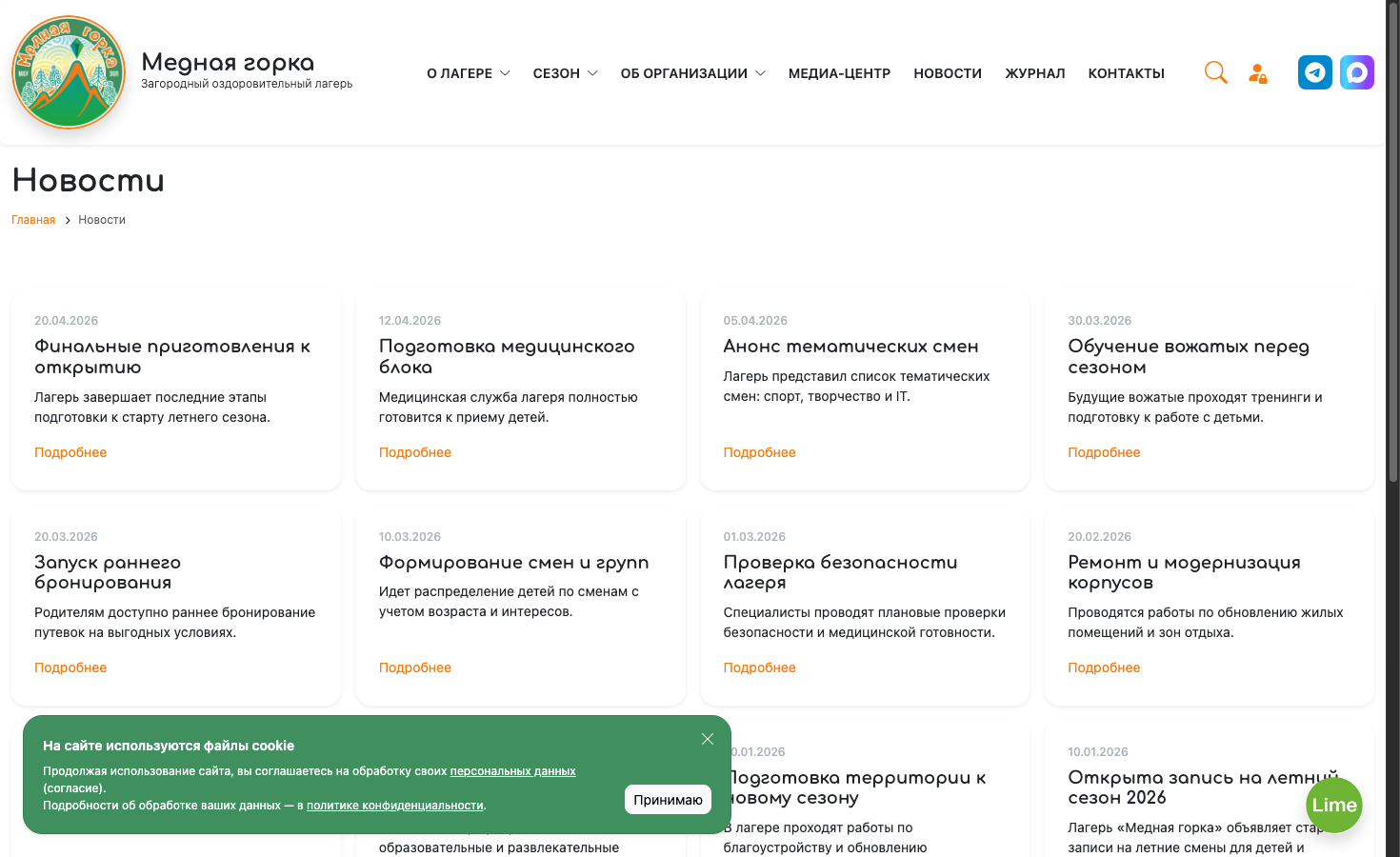Open the персональных данных link
Screen dimensions: 1400x857
(512, 771)
